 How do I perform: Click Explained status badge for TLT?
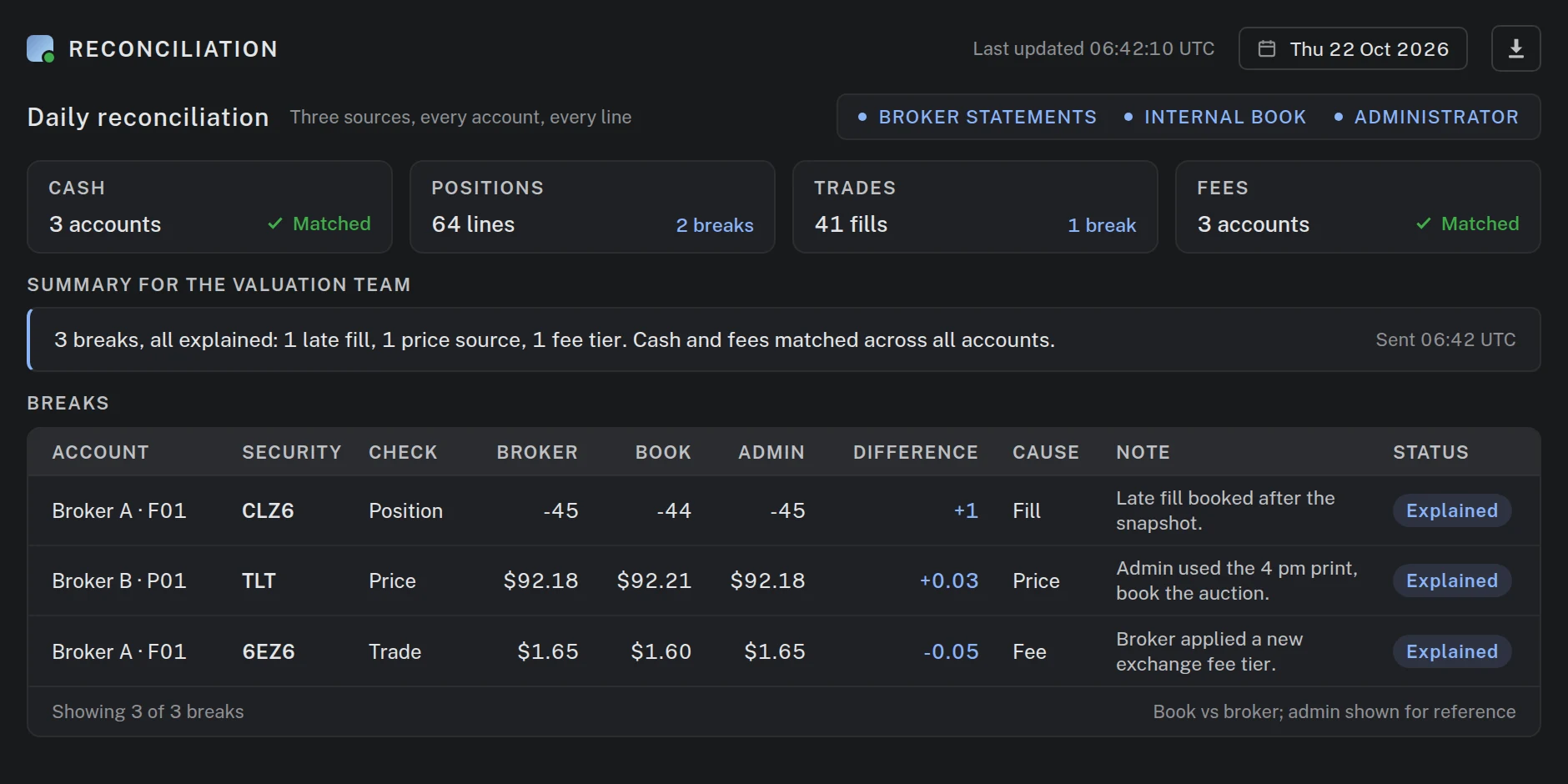tap(1452, 580)
